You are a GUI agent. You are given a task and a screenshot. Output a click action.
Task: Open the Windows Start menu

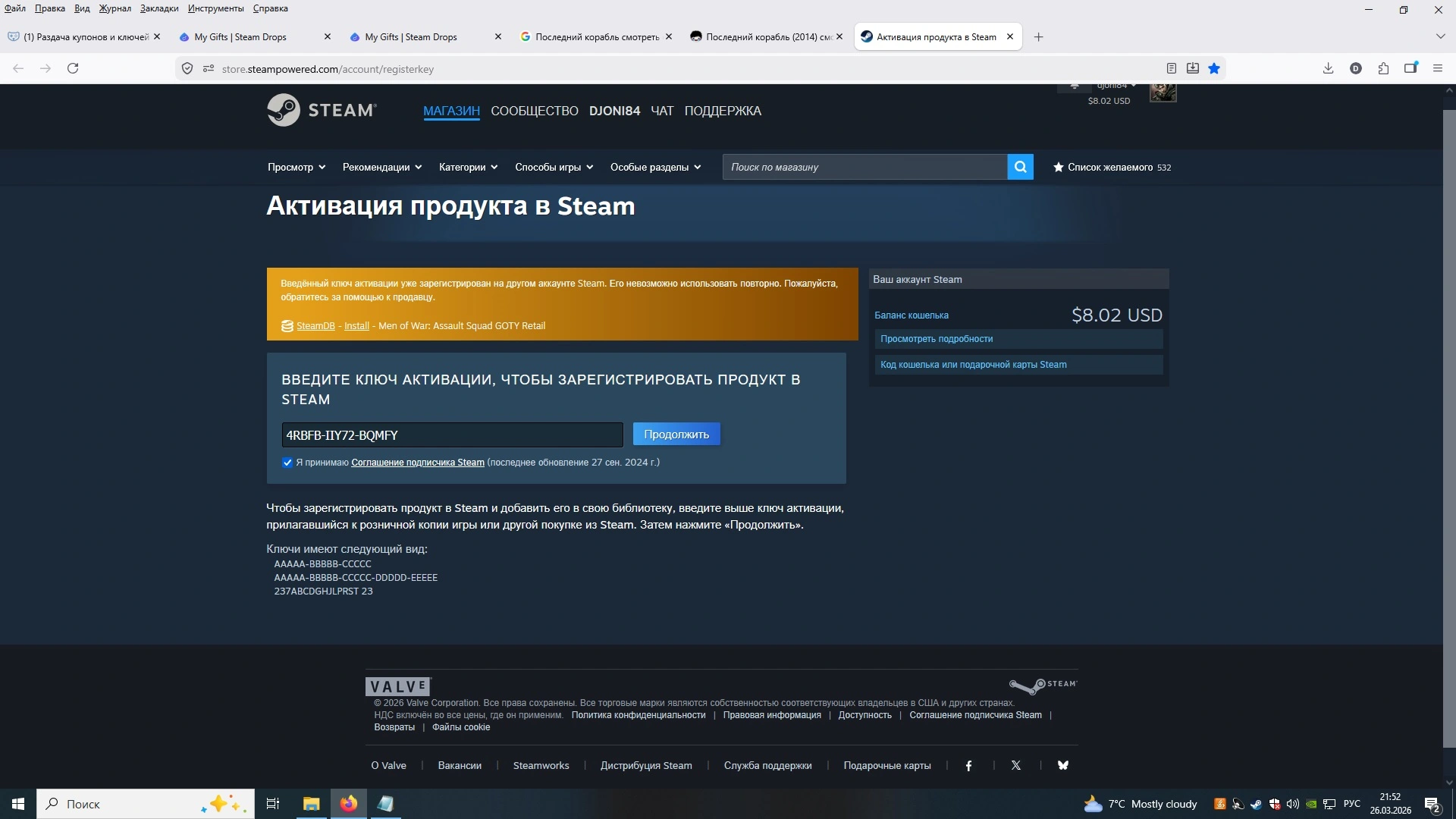[x=18, y=804]
